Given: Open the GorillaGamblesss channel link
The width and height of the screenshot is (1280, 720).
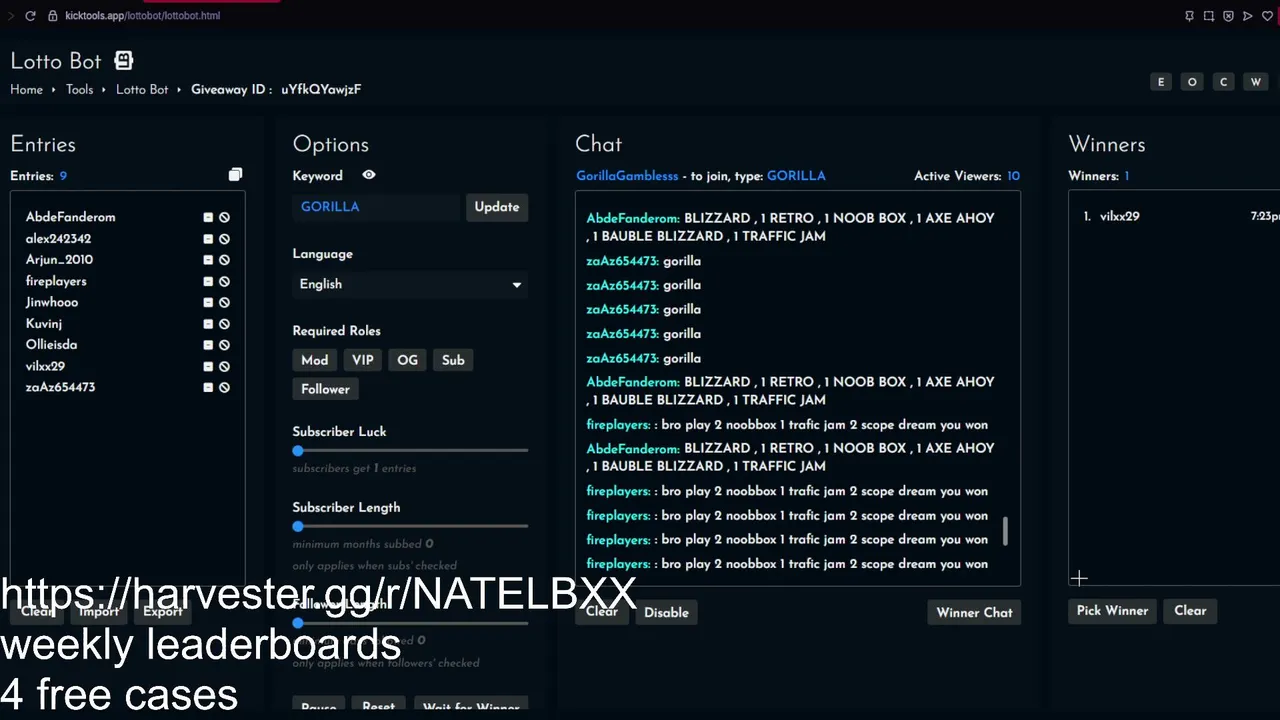Looking at the screenshot, I should point(627,176).
